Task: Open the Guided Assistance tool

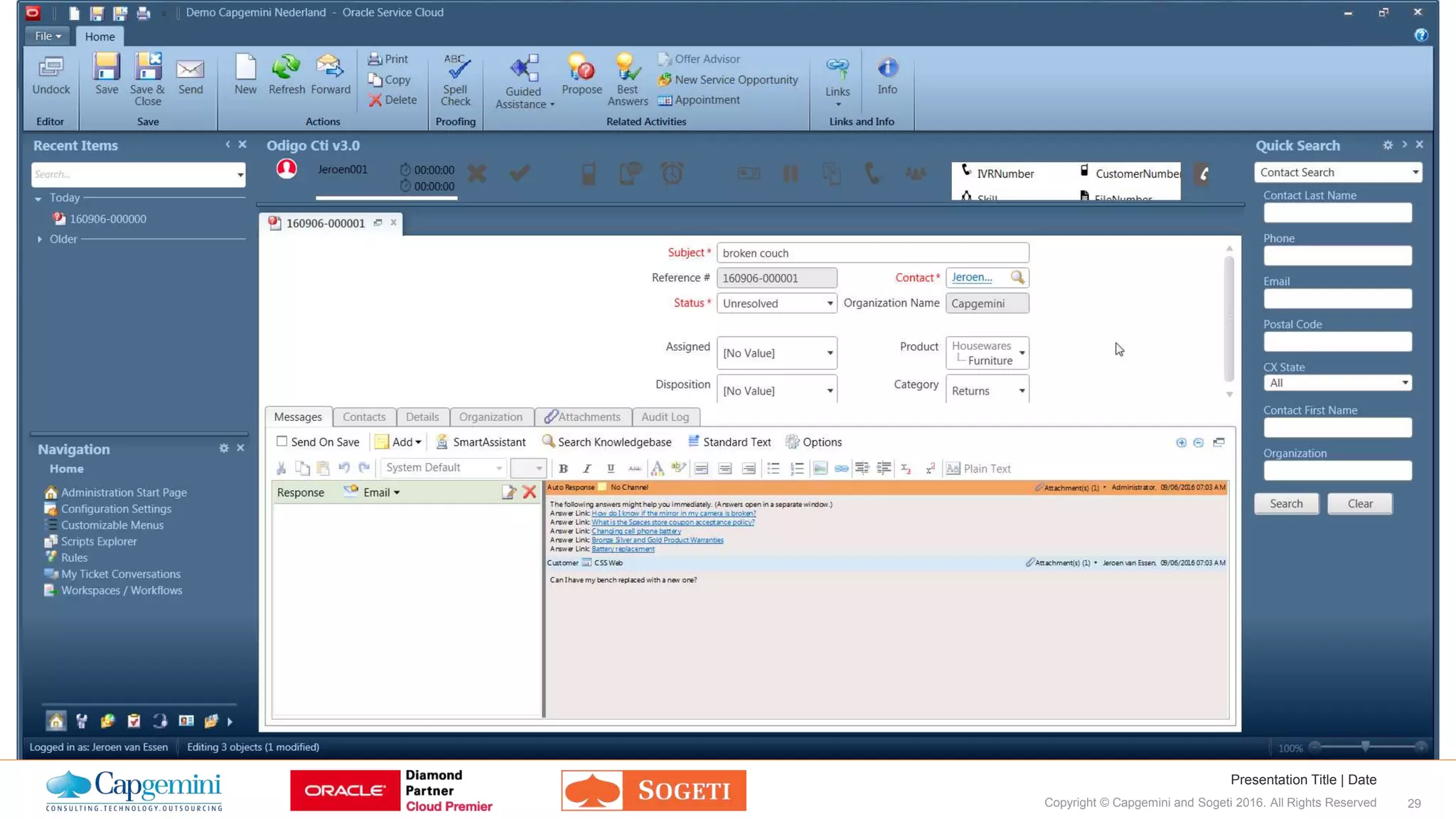Action: coord(524,68)
